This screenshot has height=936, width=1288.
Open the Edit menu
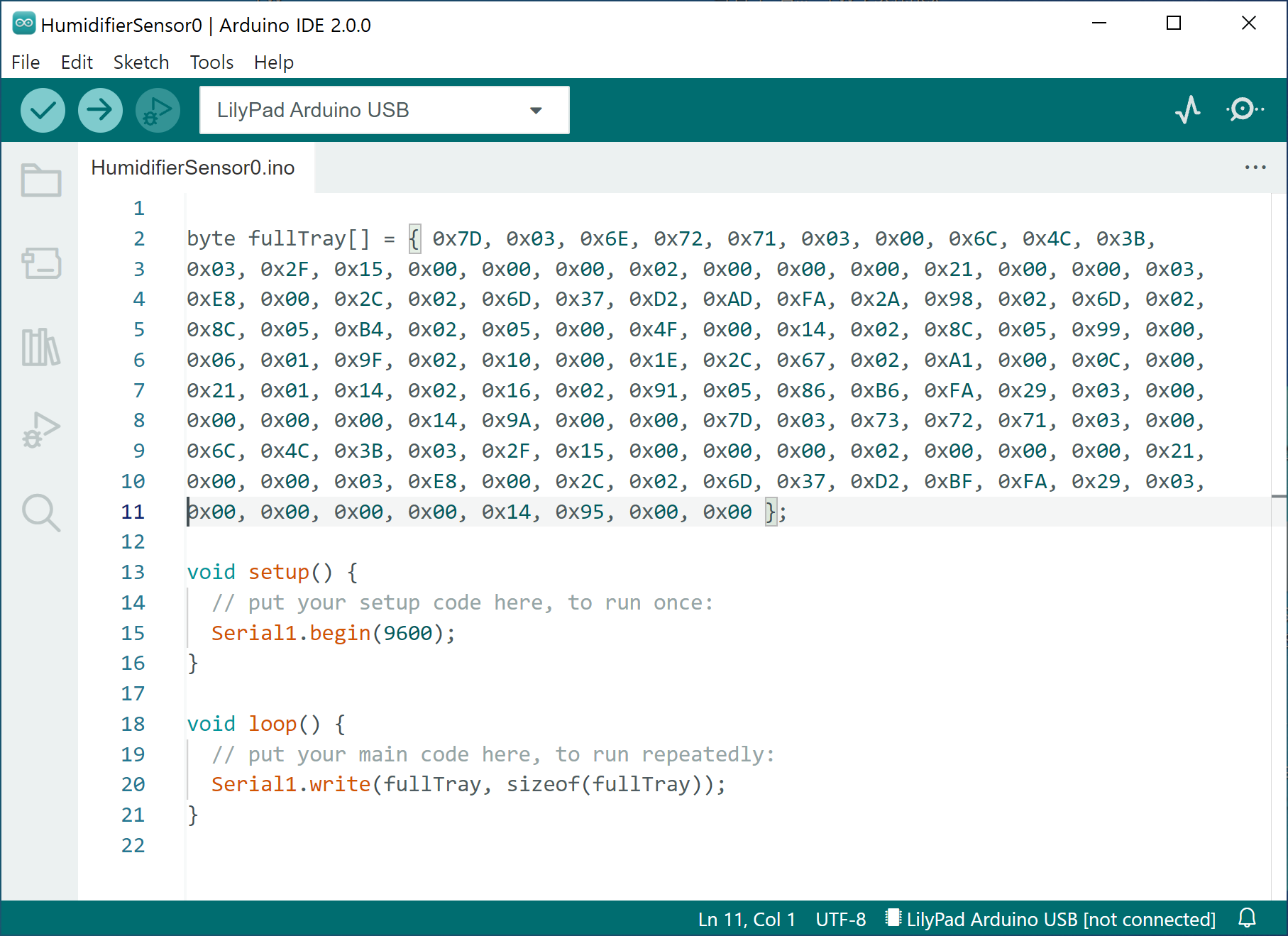(x=77, y=62)
